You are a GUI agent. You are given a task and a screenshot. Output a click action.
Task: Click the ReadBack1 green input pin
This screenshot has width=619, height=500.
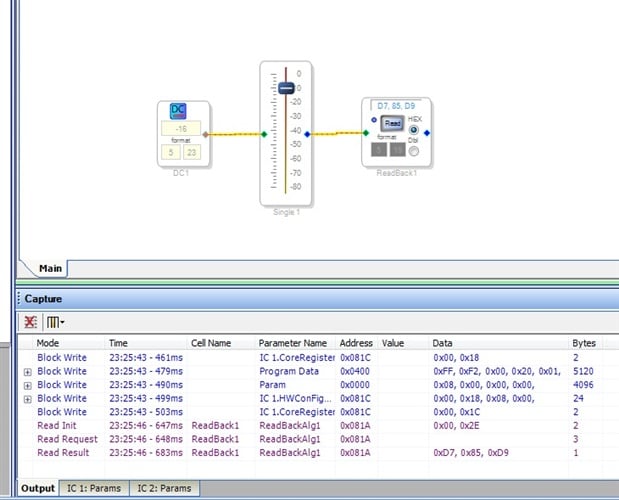pyautogui.click(x=366, y=133)
